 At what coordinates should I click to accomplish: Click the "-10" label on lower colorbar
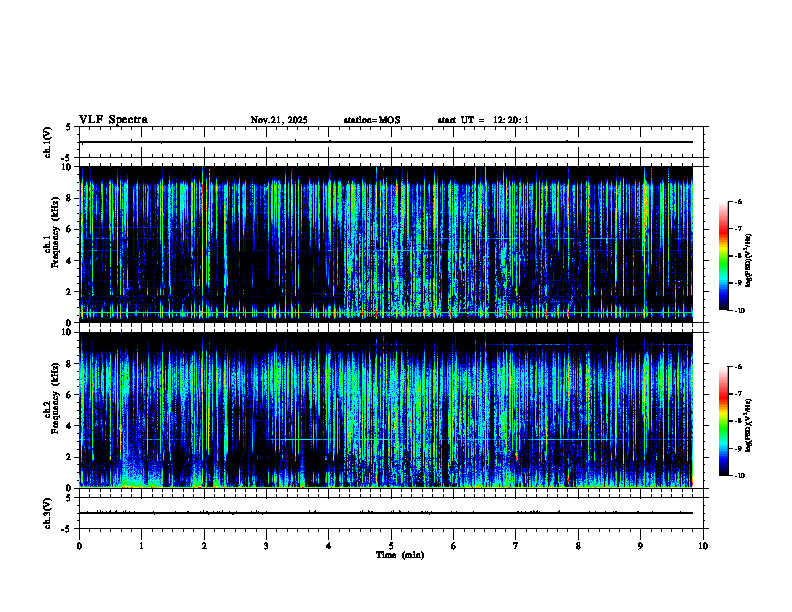[739, 475]
